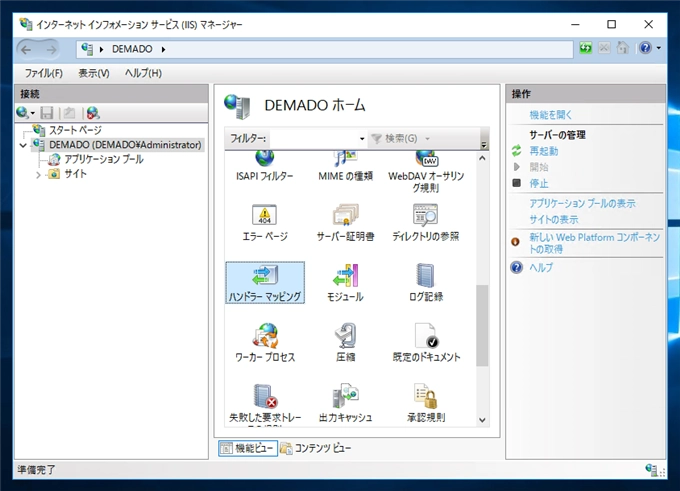Click the connect globe icon in connections toolbar
680x491 pixels.
click(x=22, y=113)
